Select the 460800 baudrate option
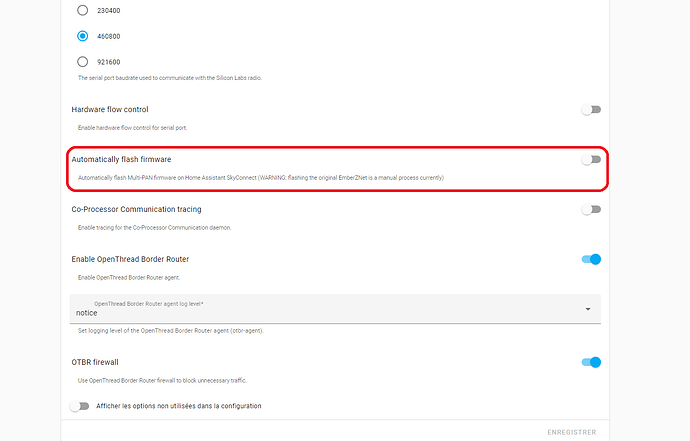Screen dimensions: 690x441 pyautogui.click(x=83, y=36)
